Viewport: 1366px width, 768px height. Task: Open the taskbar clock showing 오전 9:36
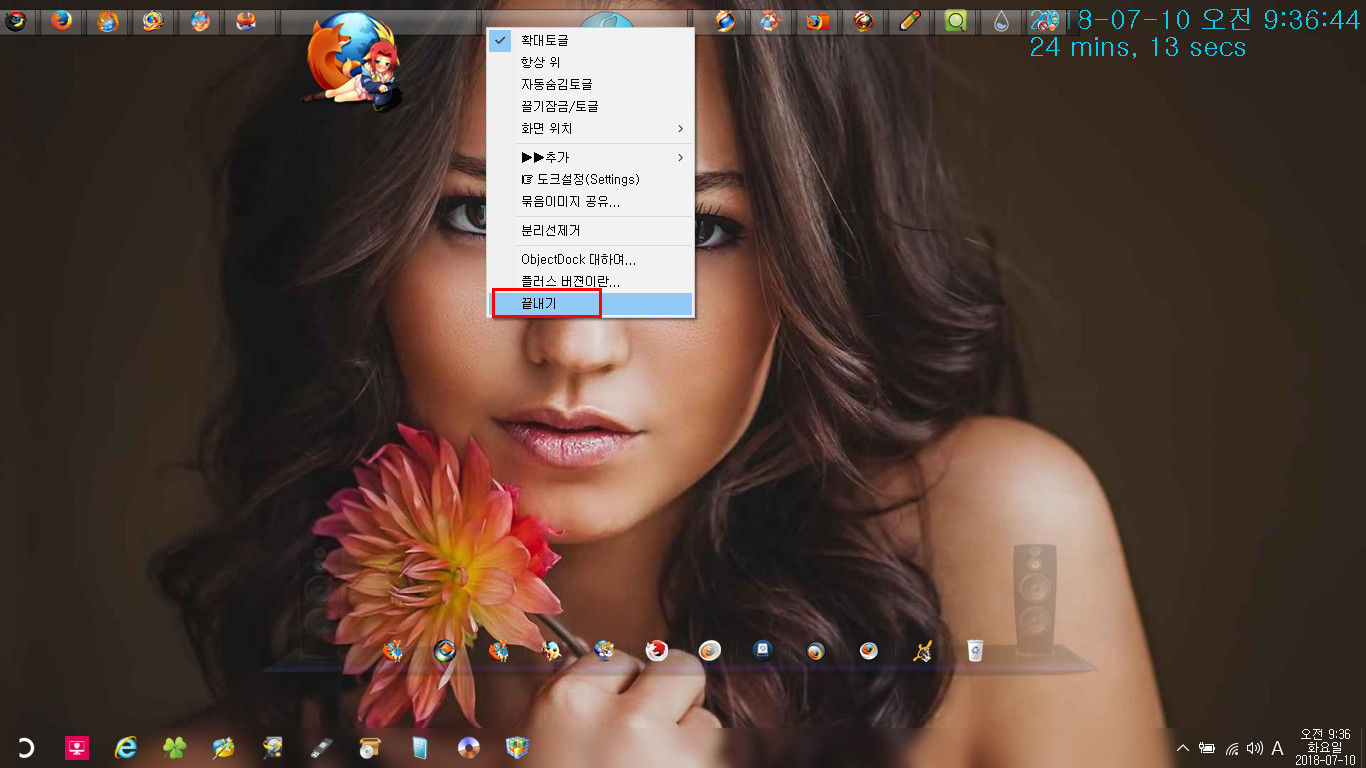pos(1324,747)
